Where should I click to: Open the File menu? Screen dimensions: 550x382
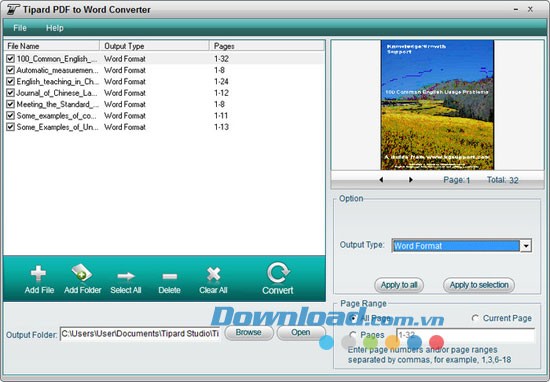pos(20,28)
